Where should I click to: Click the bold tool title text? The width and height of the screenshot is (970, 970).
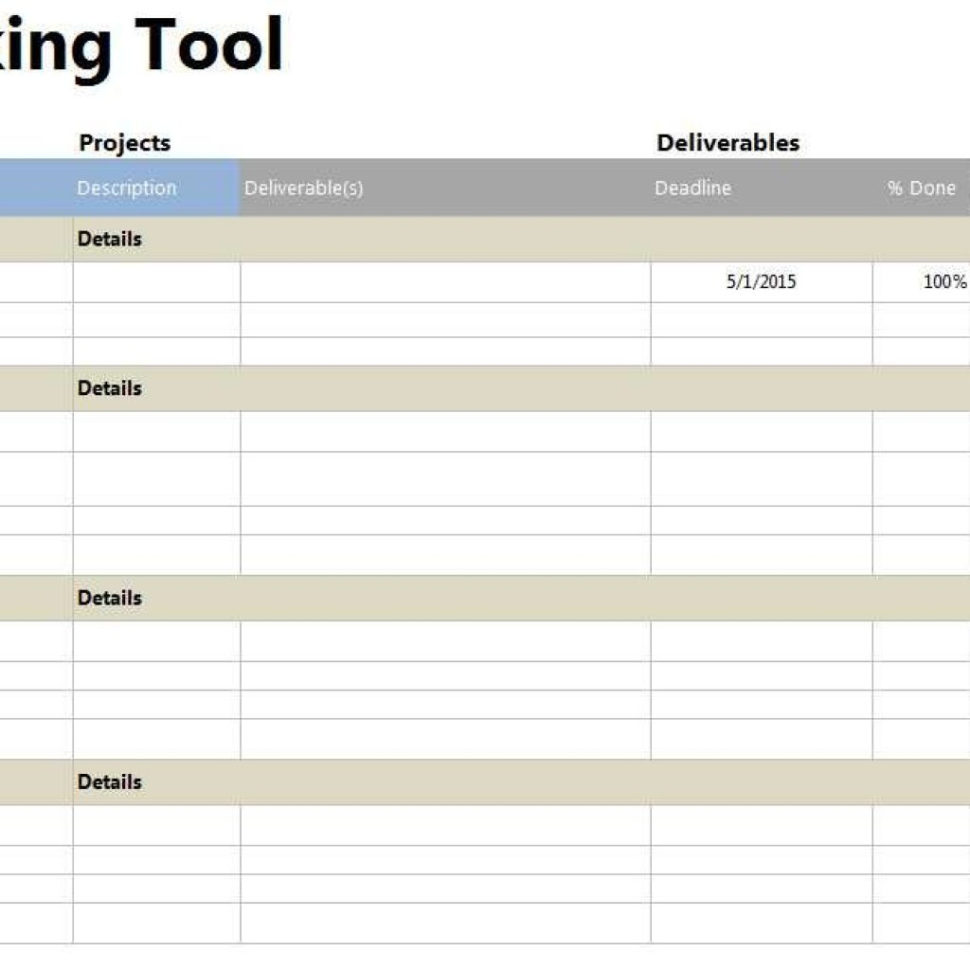coord(140,42)
